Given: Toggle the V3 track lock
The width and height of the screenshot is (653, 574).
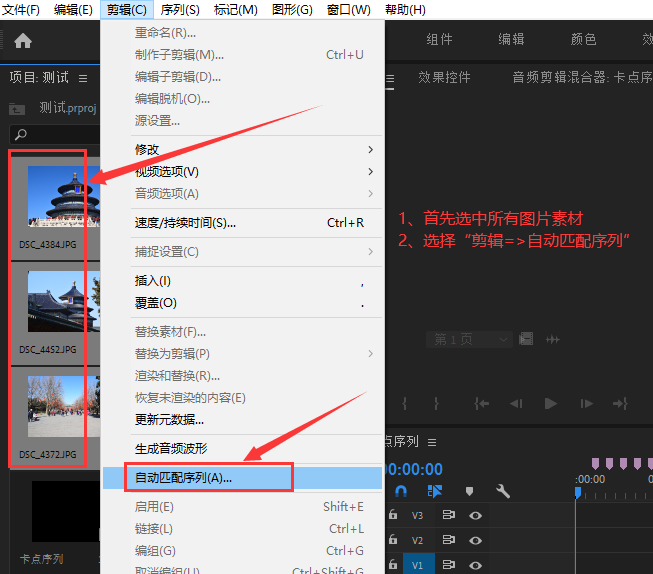Looking at the screenshot, I should 393,515.
